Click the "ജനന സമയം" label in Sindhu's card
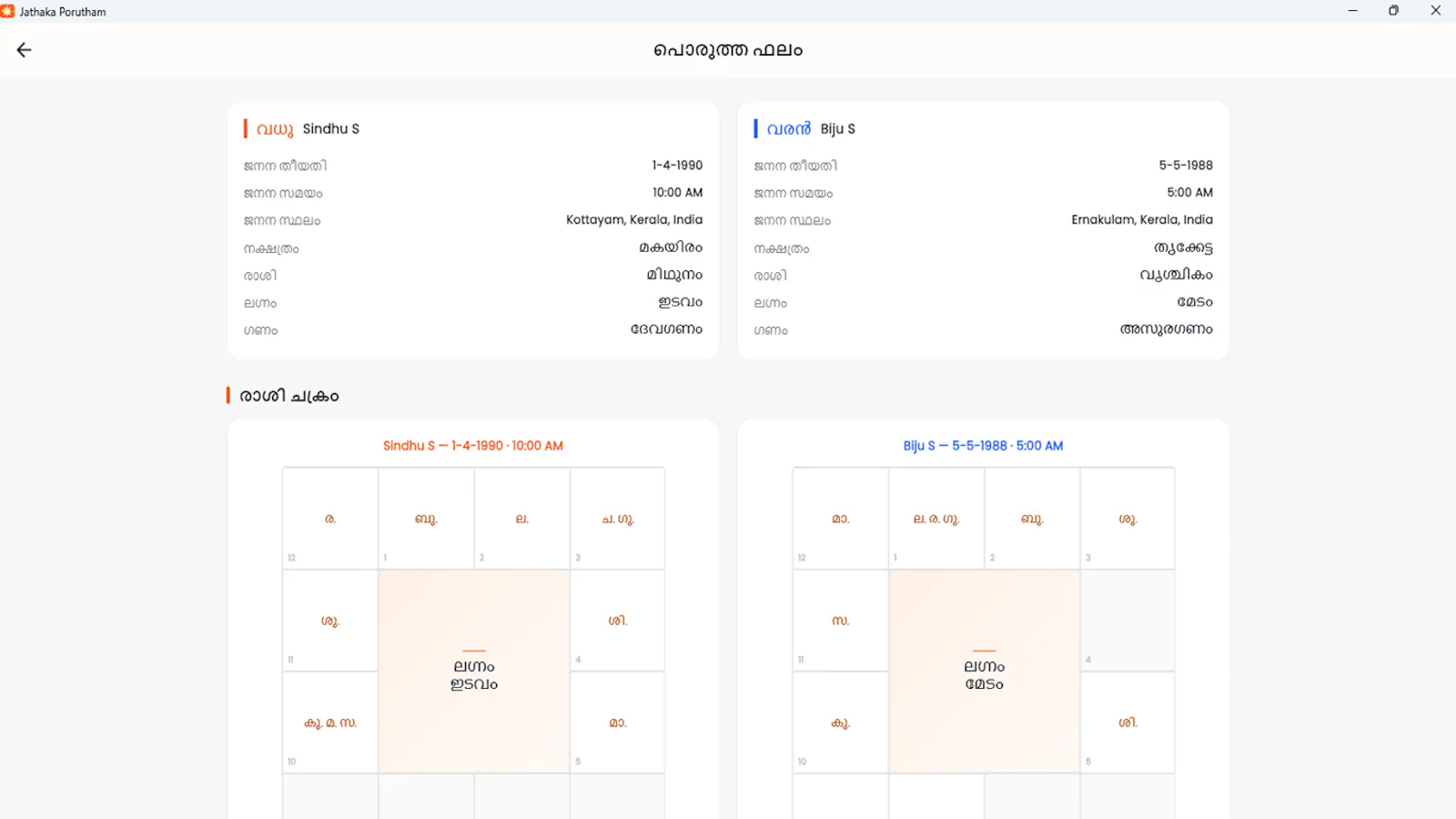The image size is (1456, 819). point(283,193)
